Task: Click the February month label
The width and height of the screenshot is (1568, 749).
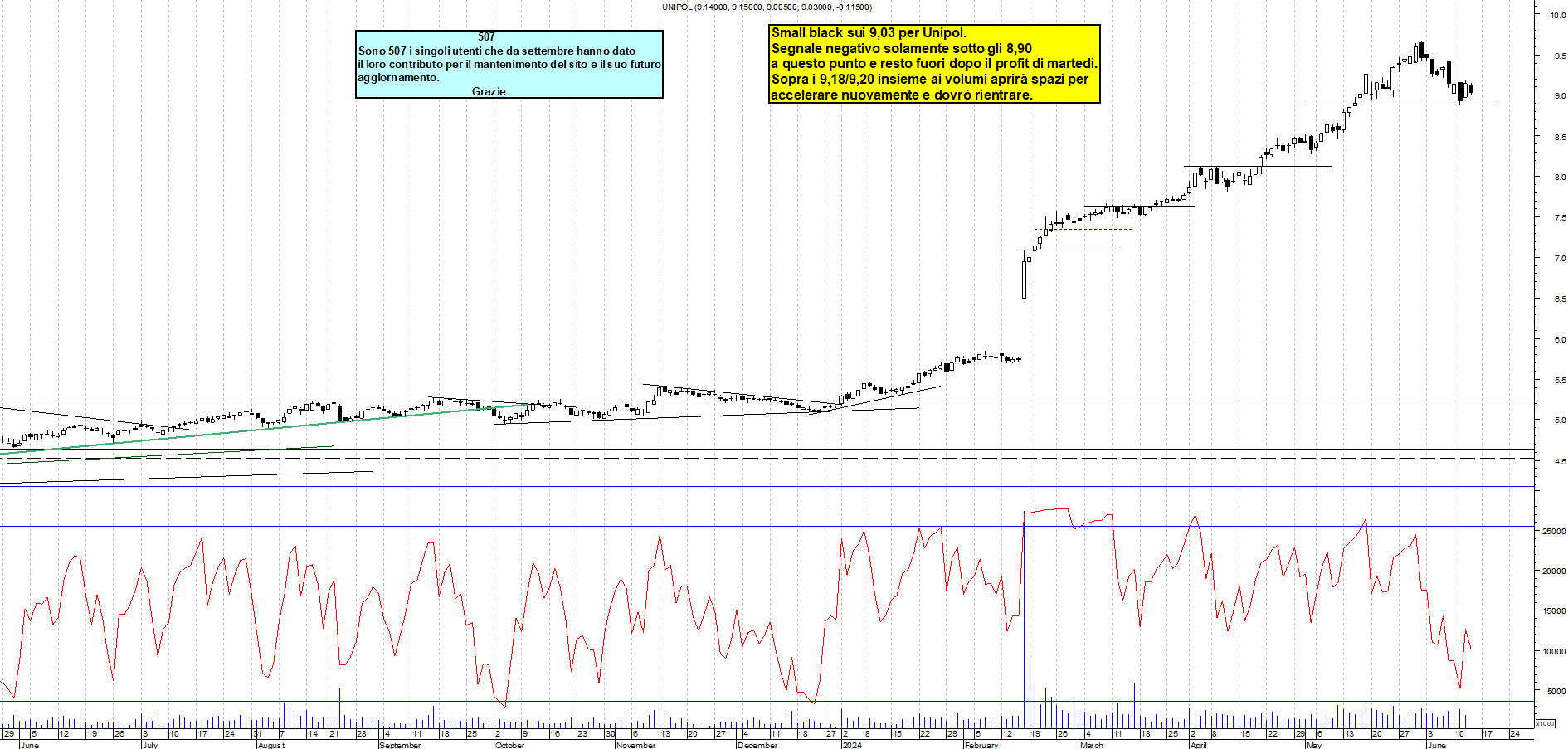Action: tap(981, 745)
